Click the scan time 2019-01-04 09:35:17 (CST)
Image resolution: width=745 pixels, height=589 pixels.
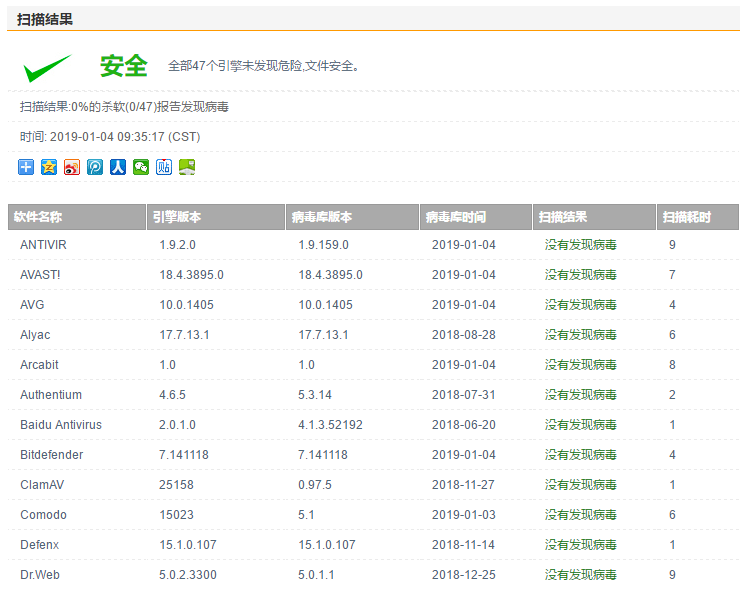tap(125, 137)
